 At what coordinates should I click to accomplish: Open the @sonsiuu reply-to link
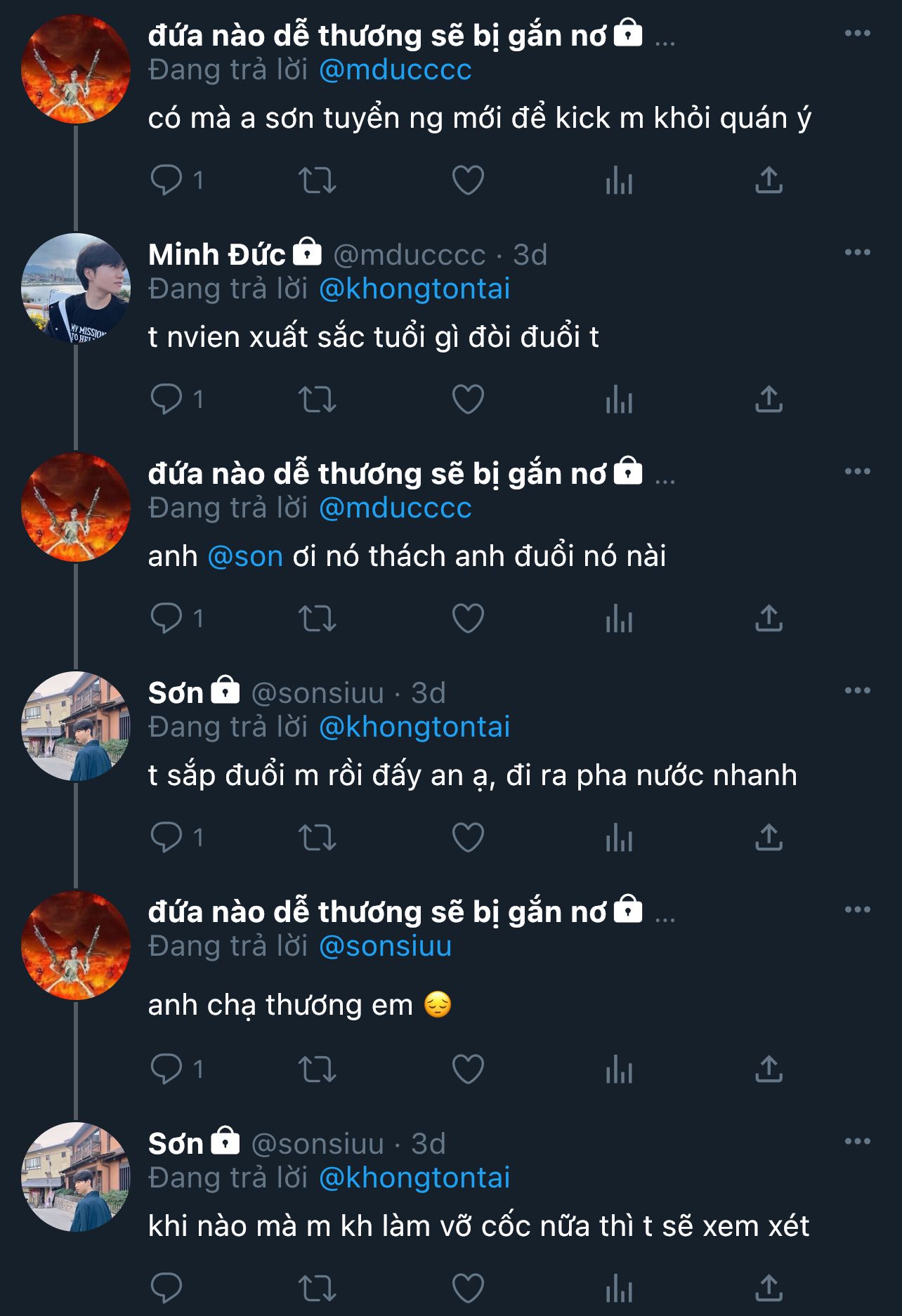pos(385,947)
